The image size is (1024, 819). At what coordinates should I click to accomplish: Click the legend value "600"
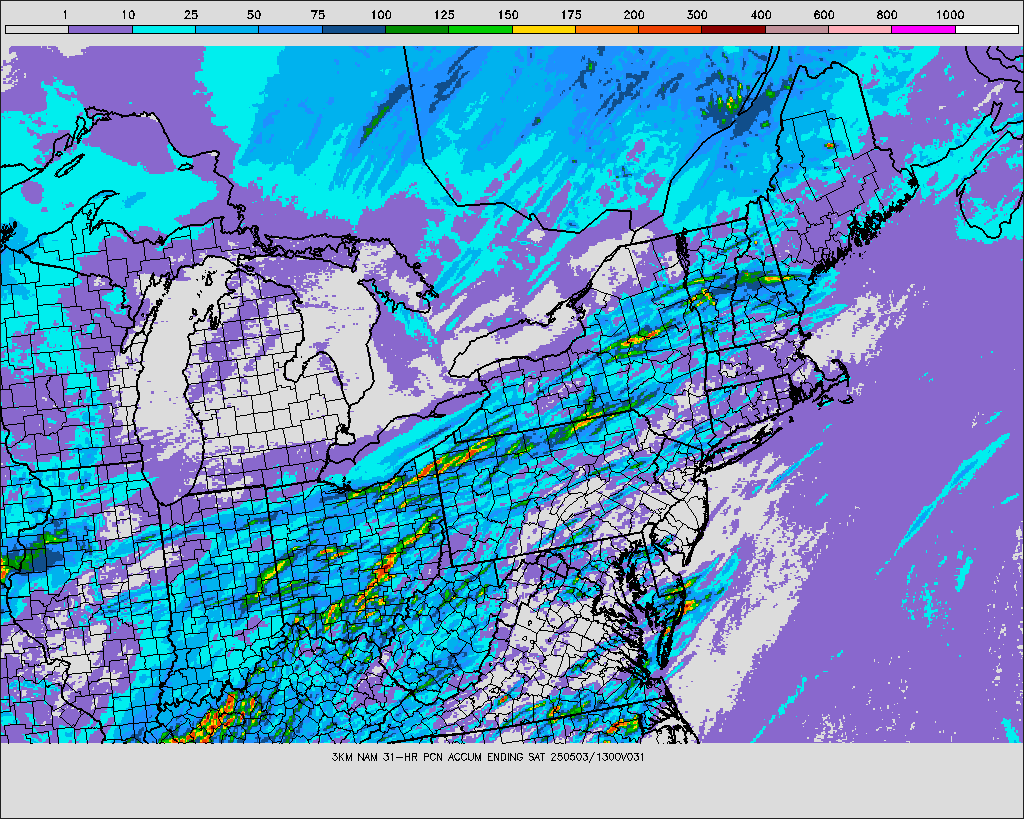point(824,14)
